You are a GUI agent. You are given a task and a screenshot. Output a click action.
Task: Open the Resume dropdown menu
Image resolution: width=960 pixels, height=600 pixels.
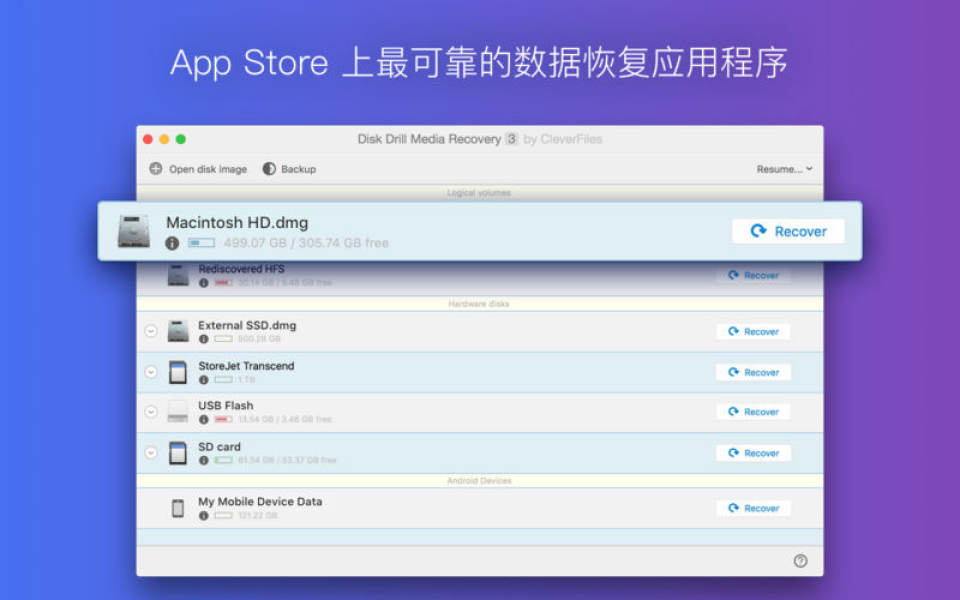784,169
